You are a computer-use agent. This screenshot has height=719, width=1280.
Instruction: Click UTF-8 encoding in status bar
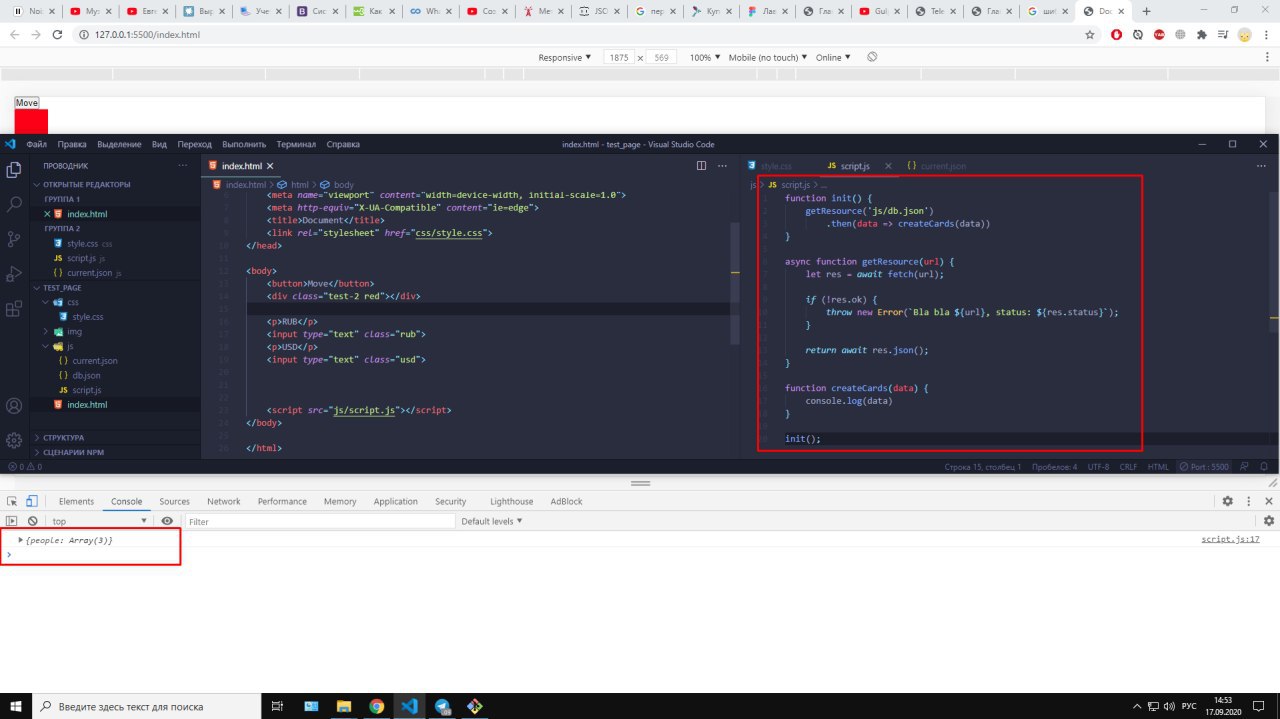pyautogui.click(x=1098, y=467)
